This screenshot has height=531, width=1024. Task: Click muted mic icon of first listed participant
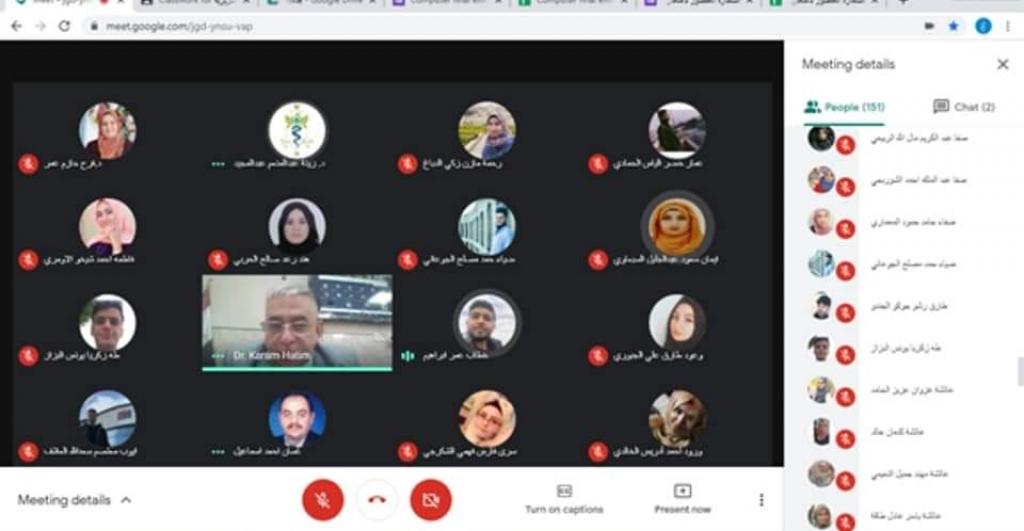point(846,144)
